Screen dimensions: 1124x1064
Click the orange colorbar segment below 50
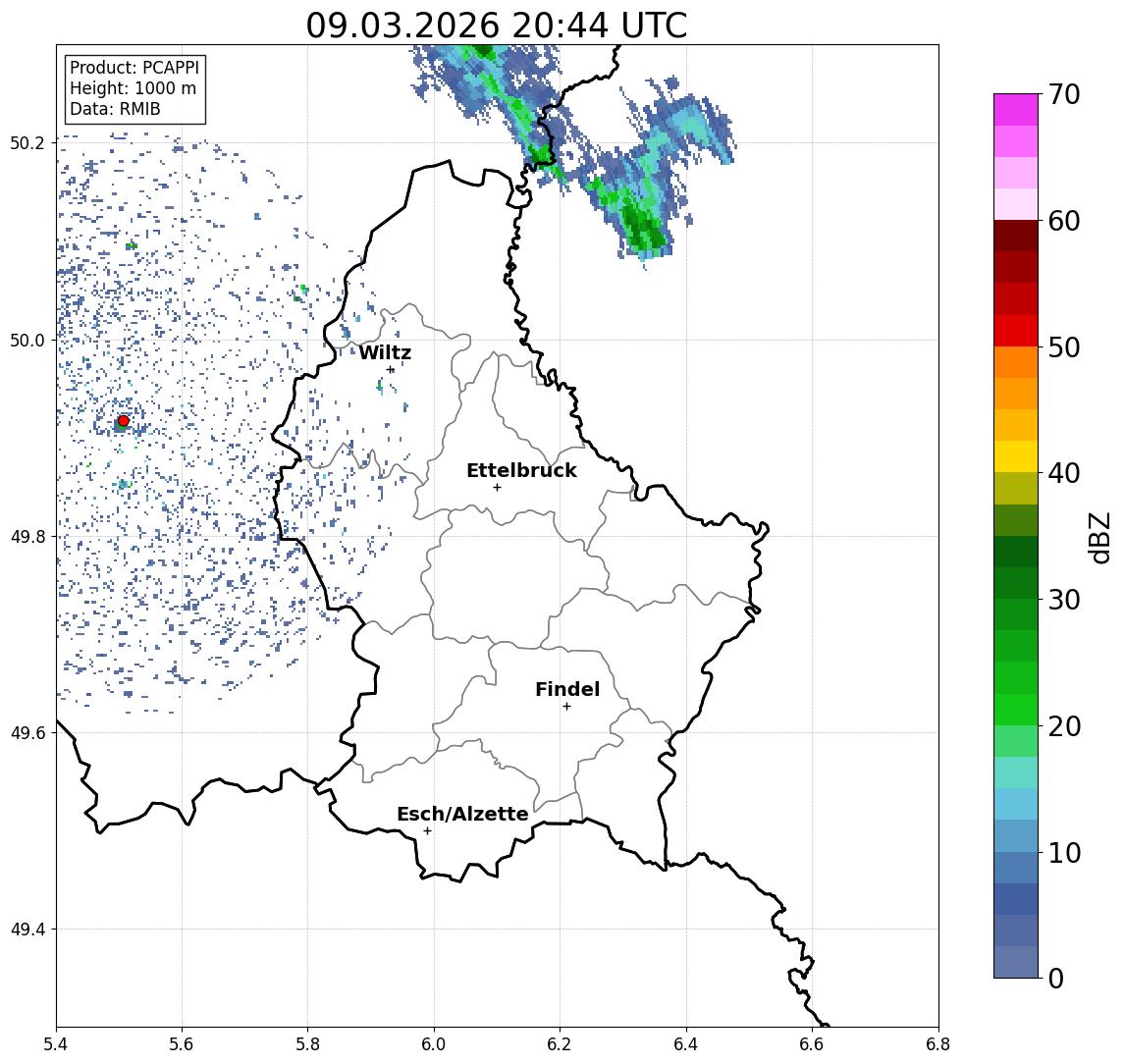(1016, 363)
